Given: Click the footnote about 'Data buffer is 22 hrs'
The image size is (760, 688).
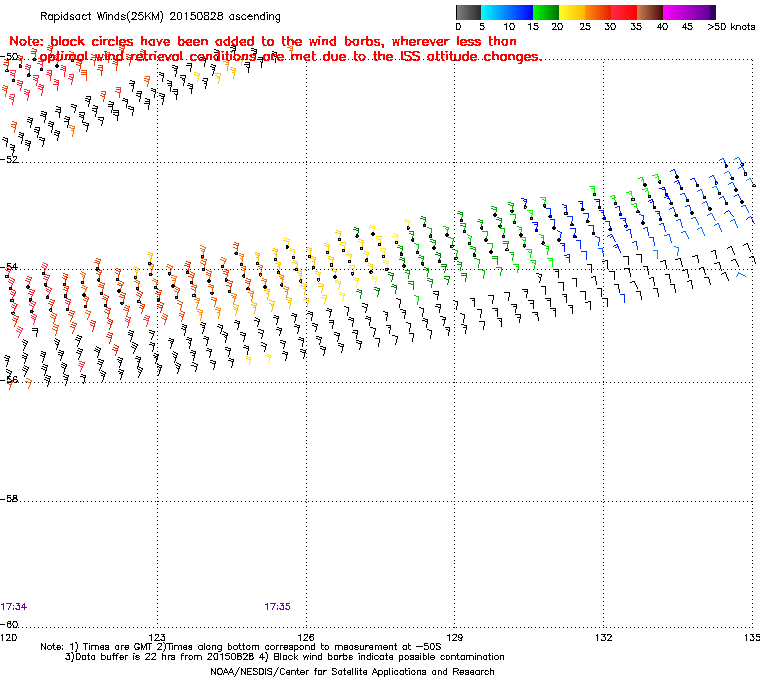Looking at the screenshot, I should 285,657.
